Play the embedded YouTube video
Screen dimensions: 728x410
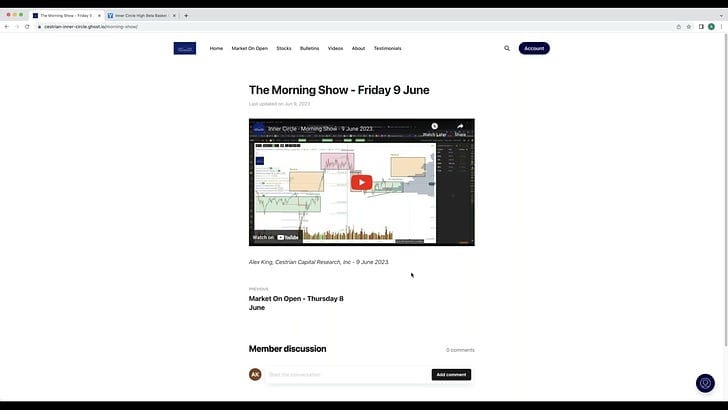pos(362,182)
